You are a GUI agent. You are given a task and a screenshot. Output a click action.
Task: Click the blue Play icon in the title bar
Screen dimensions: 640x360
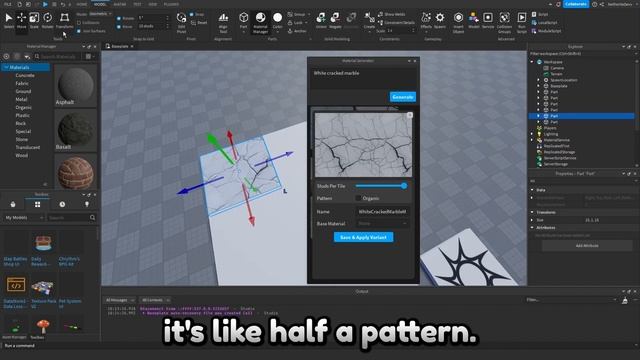45,4
